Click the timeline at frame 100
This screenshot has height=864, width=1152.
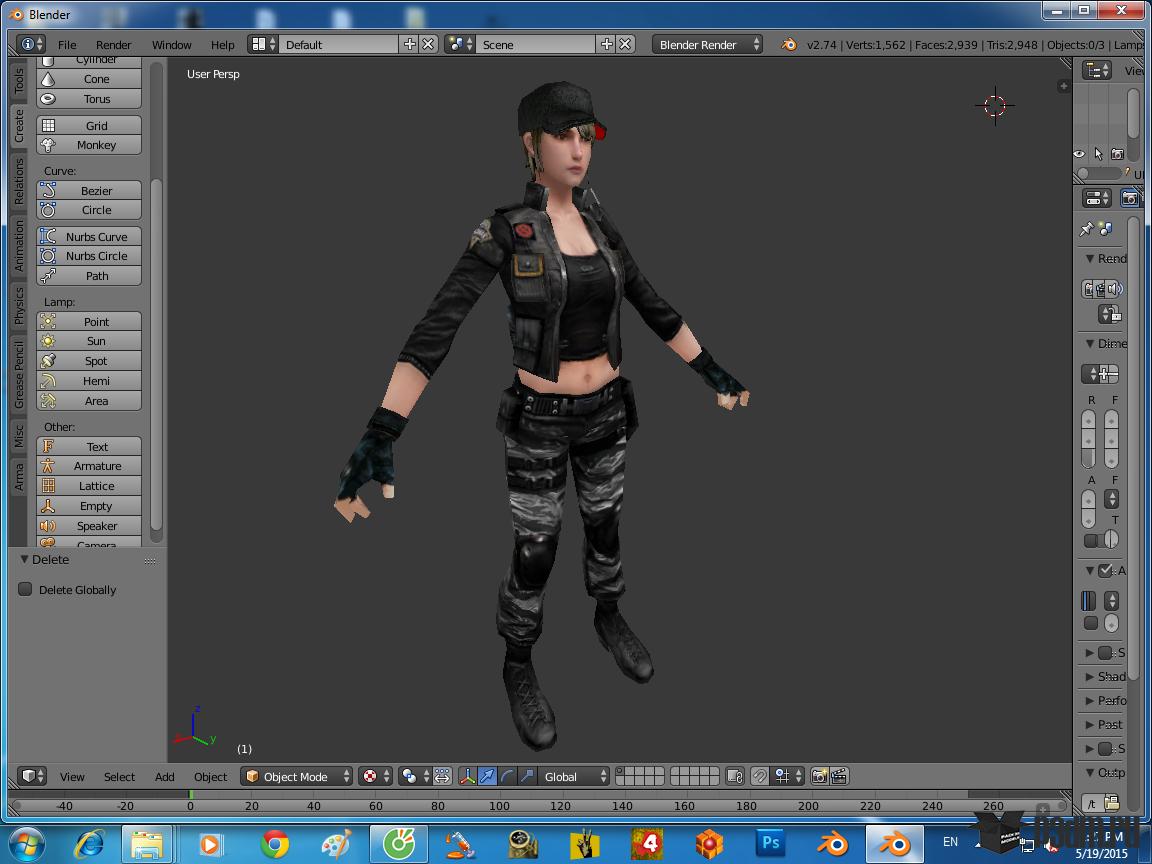(500, 806)
